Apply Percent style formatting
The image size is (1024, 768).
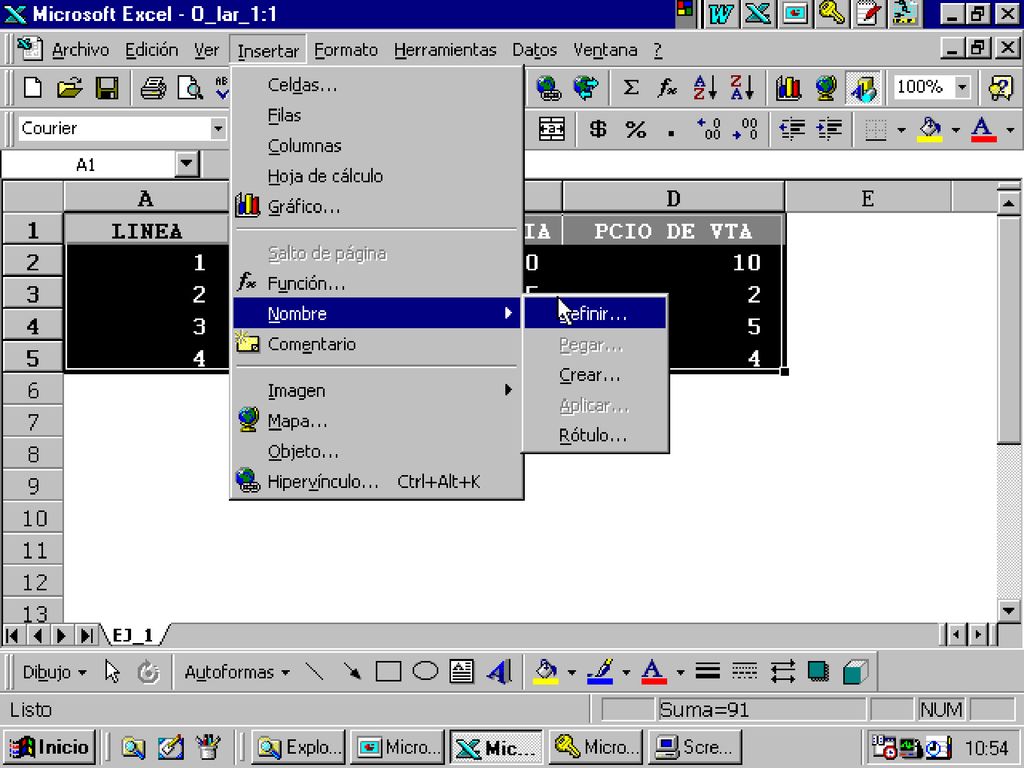coord(635,129)
